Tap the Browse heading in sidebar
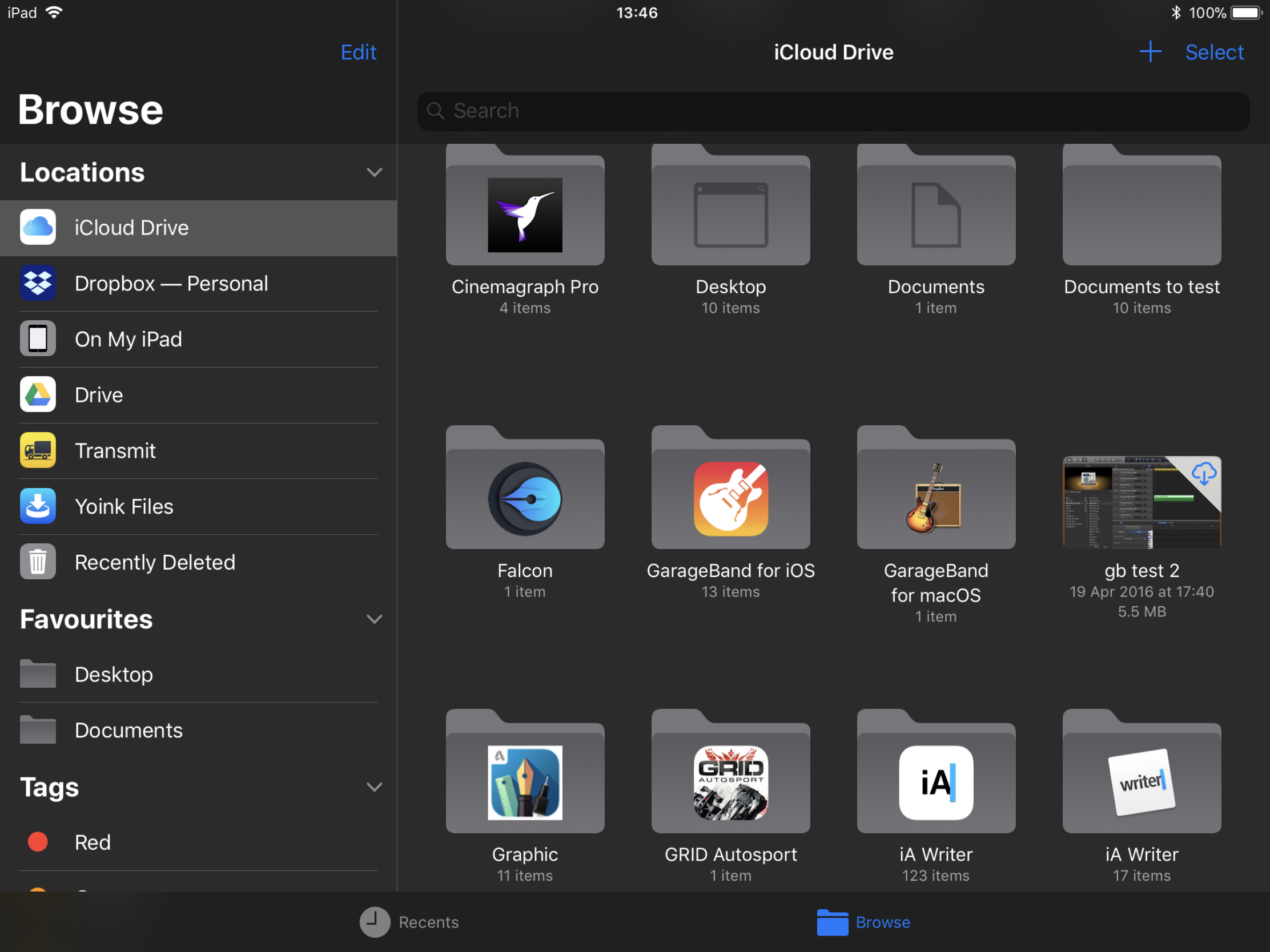The image size is (1270, 952). pyautogui.click(x=91, y=109)
